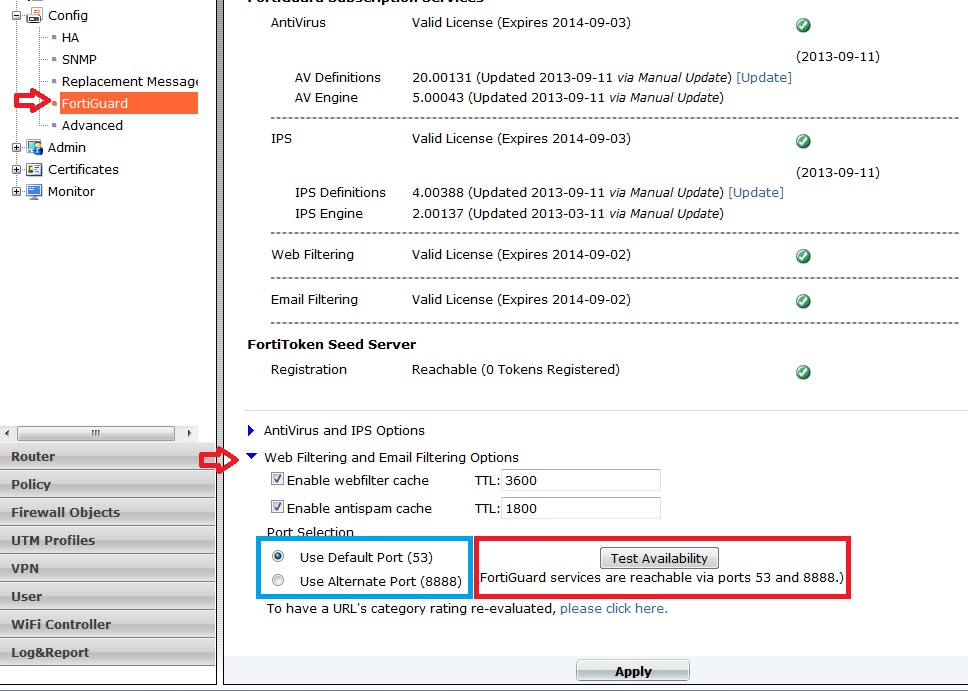Click the Monitor screen icon in tree

[35, 191]
